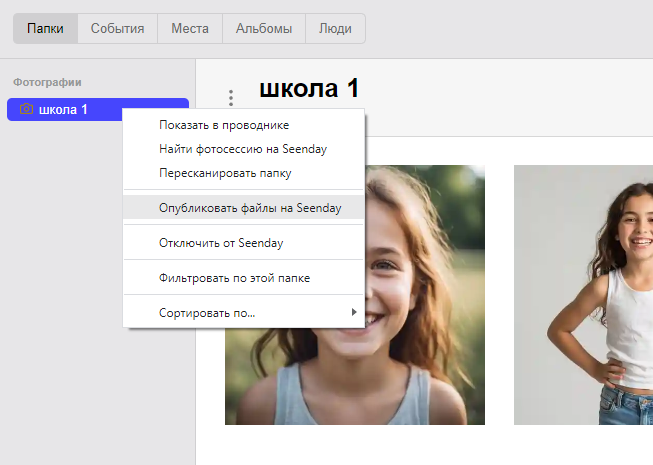Choose Показать в проводнике from context menu
The width and height of the screenshot is (653, 465).
(223, 125)
